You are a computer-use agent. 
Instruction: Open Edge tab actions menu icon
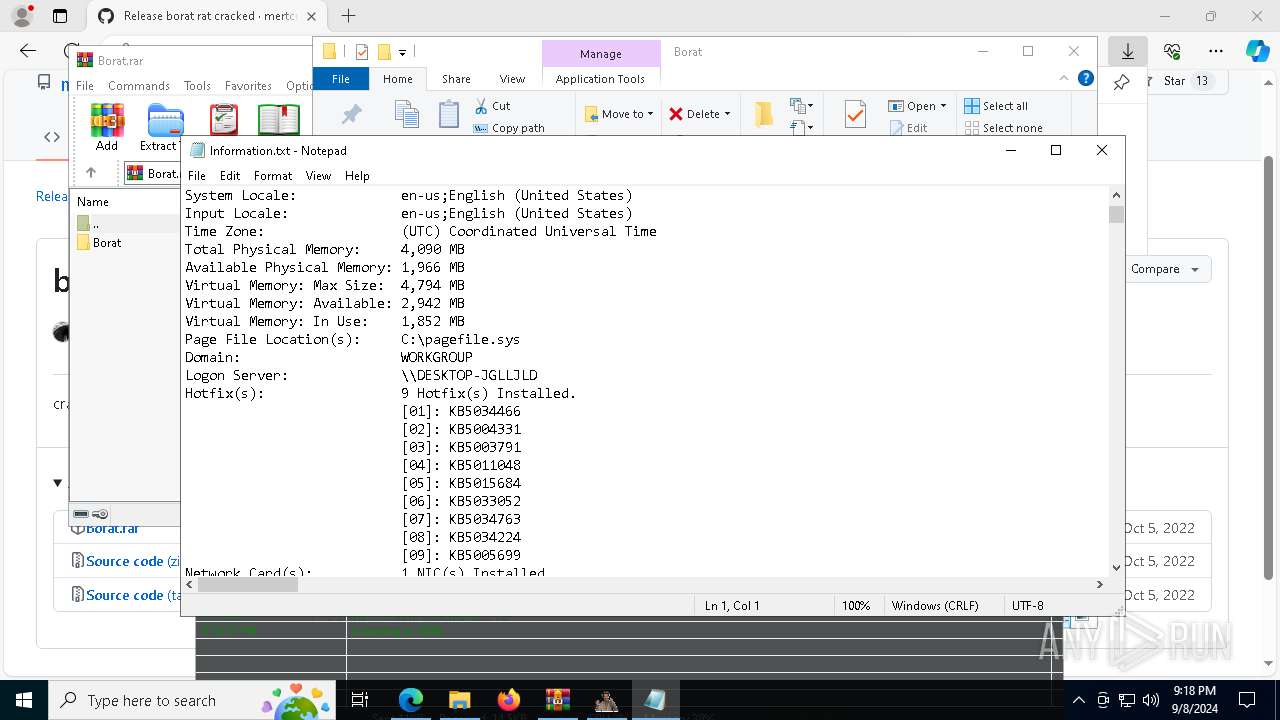click(60, 16)
